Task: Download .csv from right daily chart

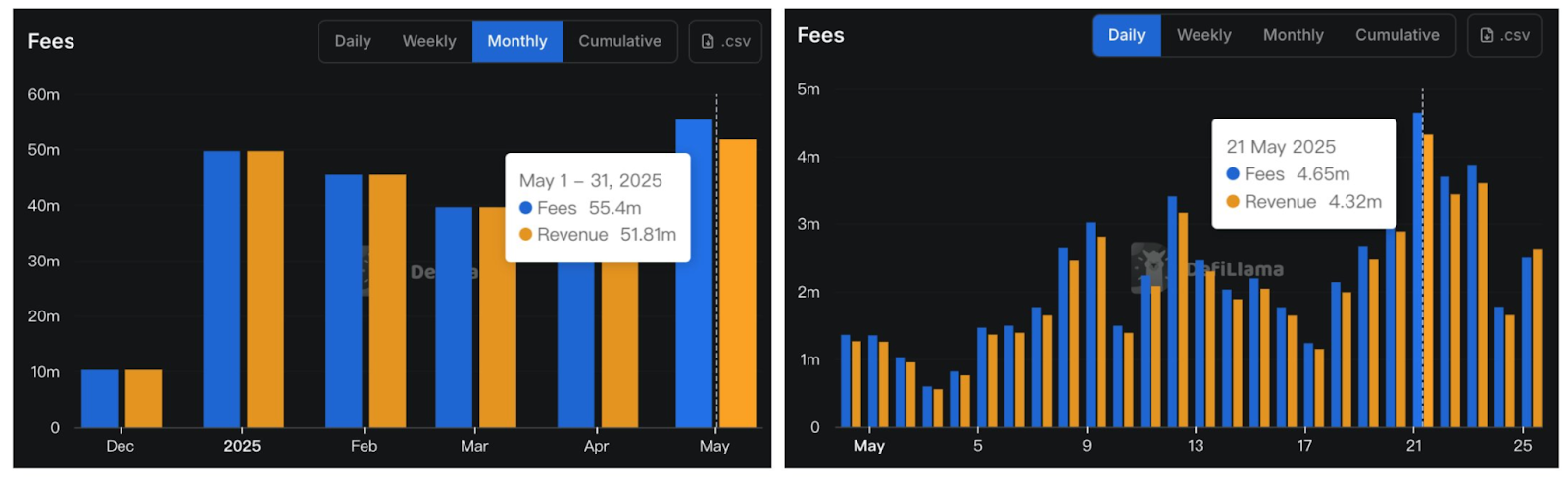Action: click(x=1504, y=35)
